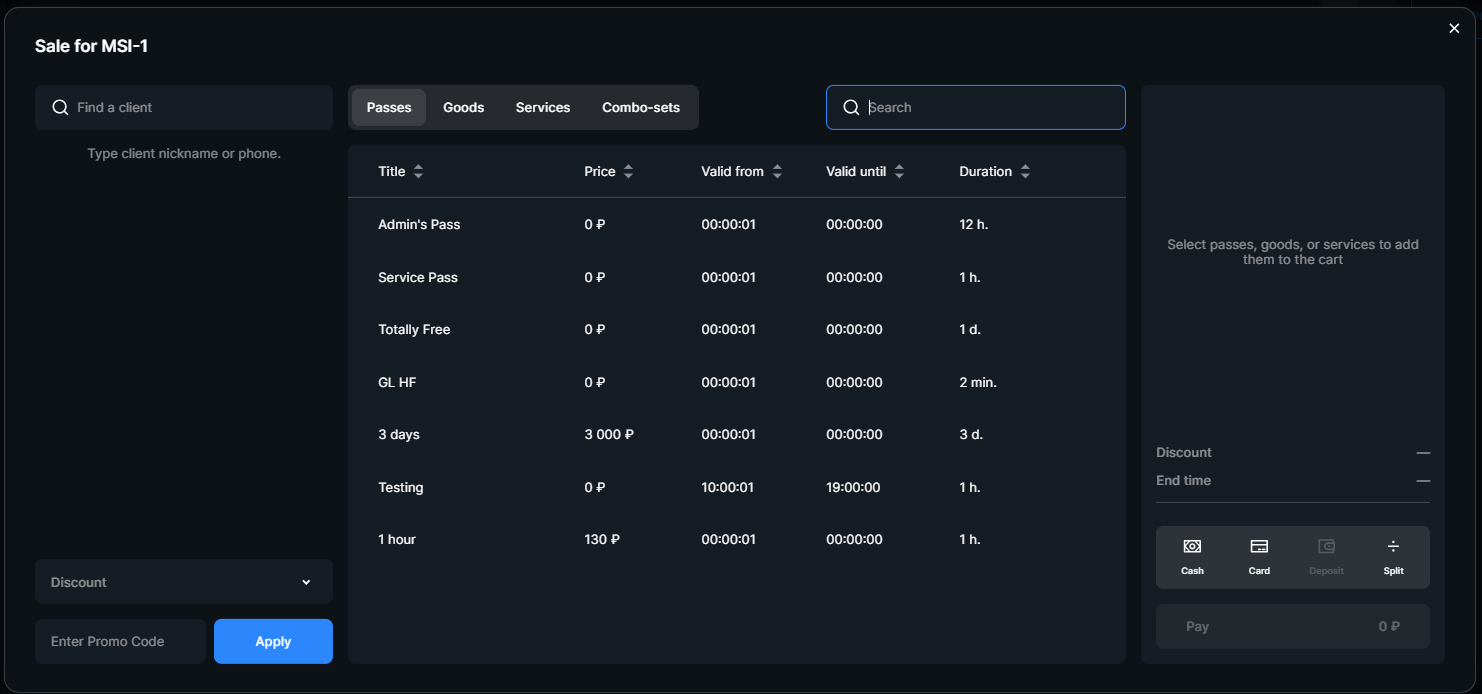This screenshot has width=1482, height=694.
Task: Focus the Search field
Action: [x=975, y=107]
